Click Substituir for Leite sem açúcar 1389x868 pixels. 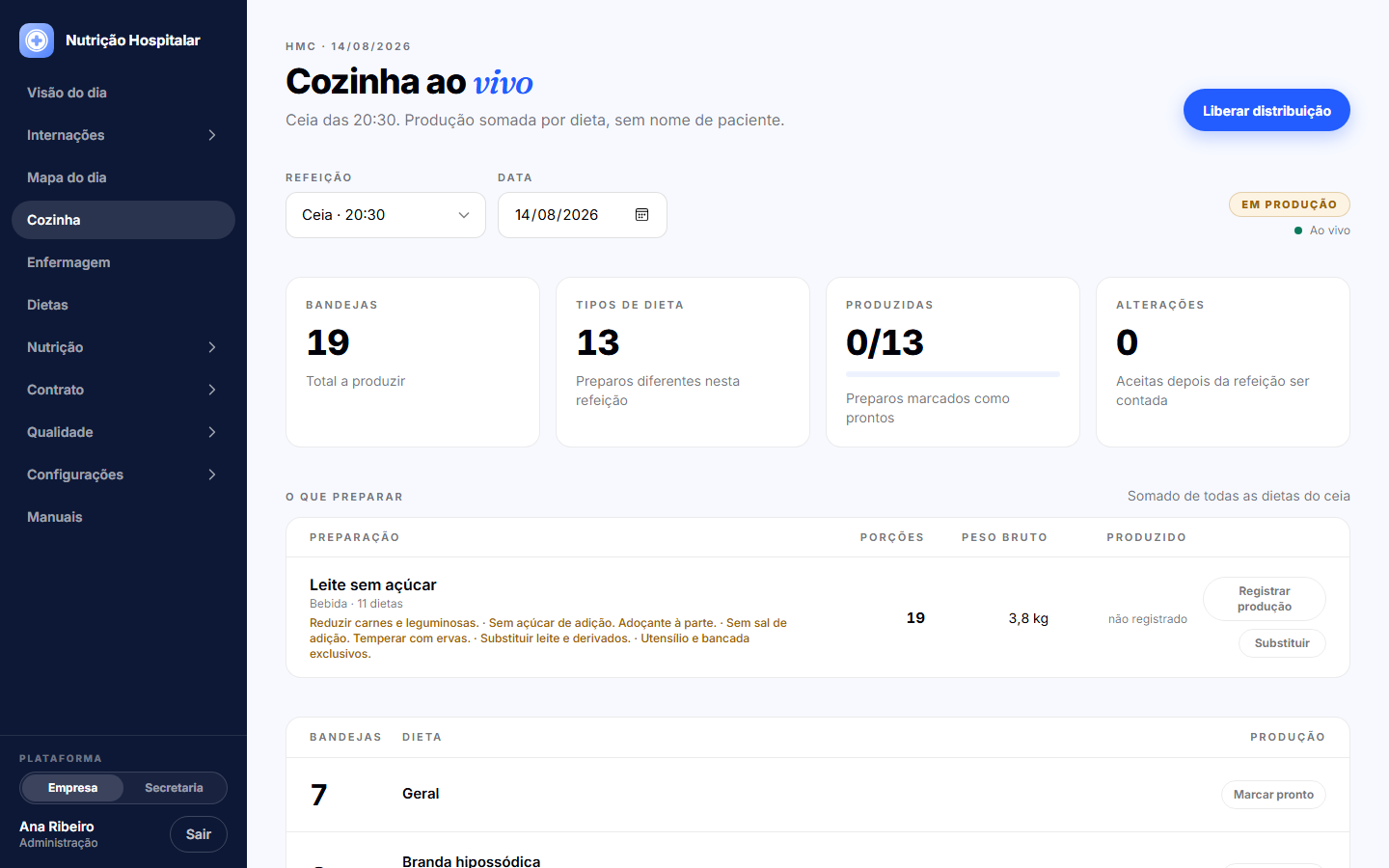[x=1282, y=643]
